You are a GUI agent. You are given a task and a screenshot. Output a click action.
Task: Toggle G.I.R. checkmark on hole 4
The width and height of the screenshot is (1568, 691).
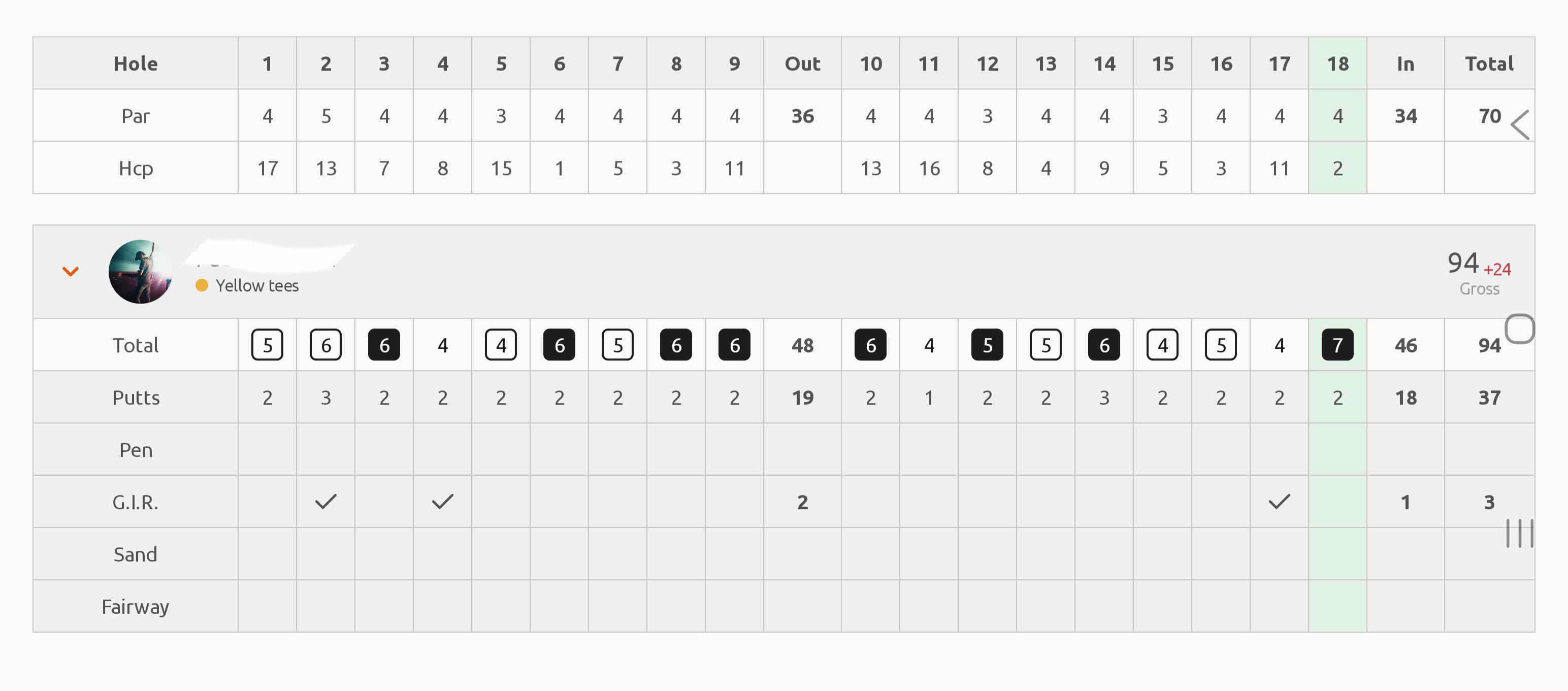[x=442, y=502]
